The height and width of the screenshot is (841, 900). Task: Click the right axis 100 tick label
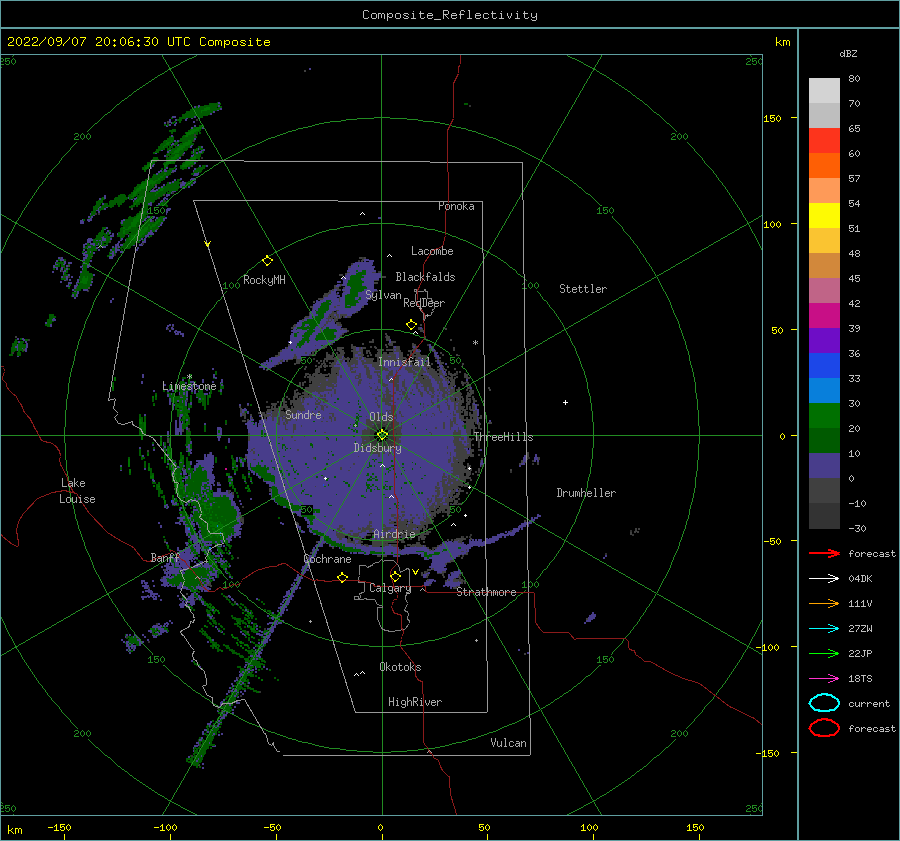tap(772, 224)
